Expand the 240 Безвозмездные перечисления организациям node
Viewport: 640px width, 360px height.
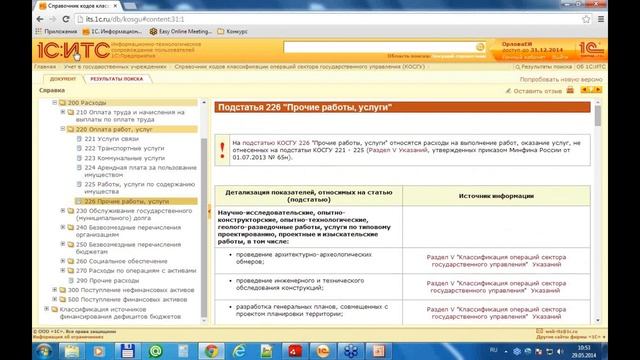pos(63,227)
